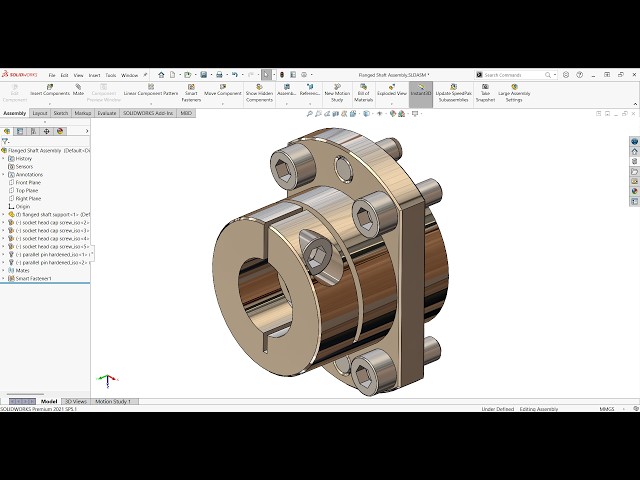
Task: Open the File menu
Action: pyautogui.click(x=52, y=75)
